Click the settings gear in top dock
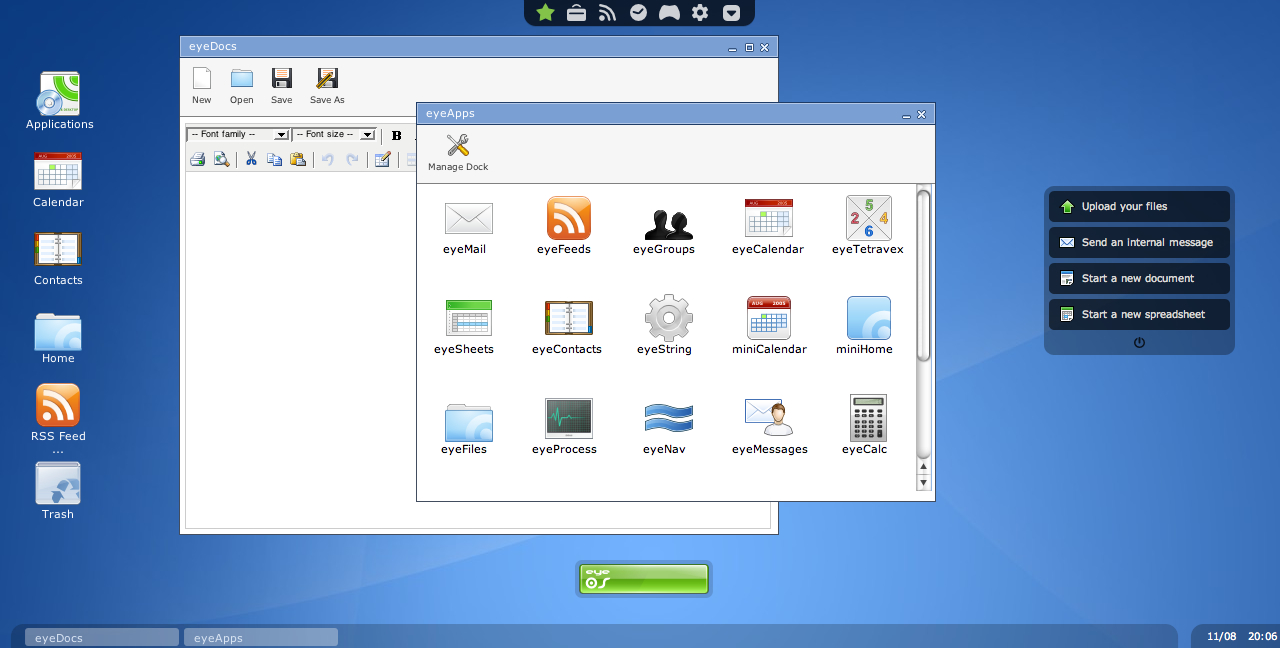This screenshot has width=1280, height=648. 700,12
